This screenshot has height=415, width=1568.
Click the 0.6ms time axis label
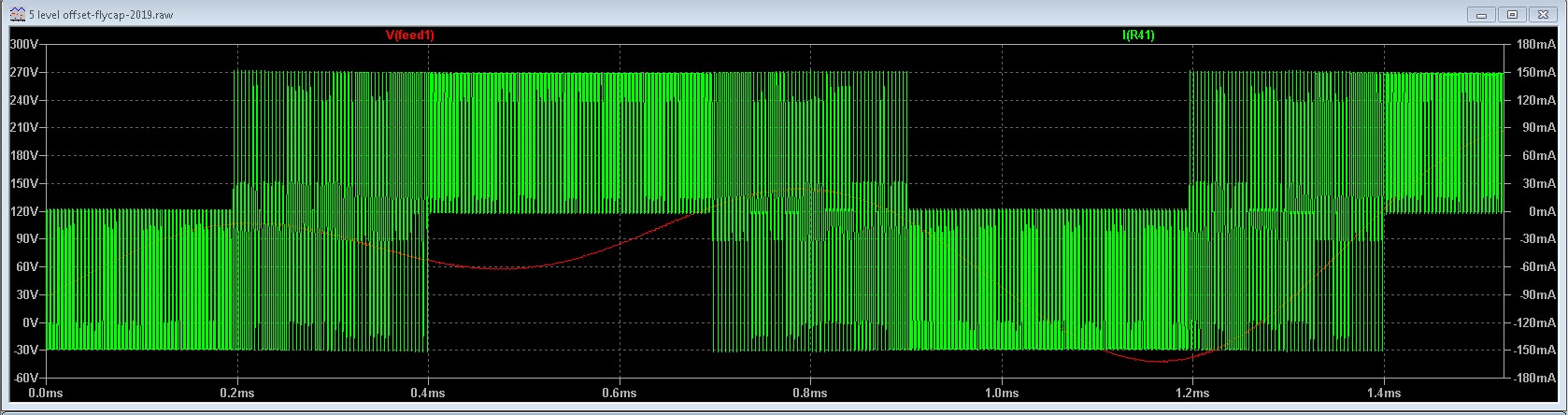(620, 394)
